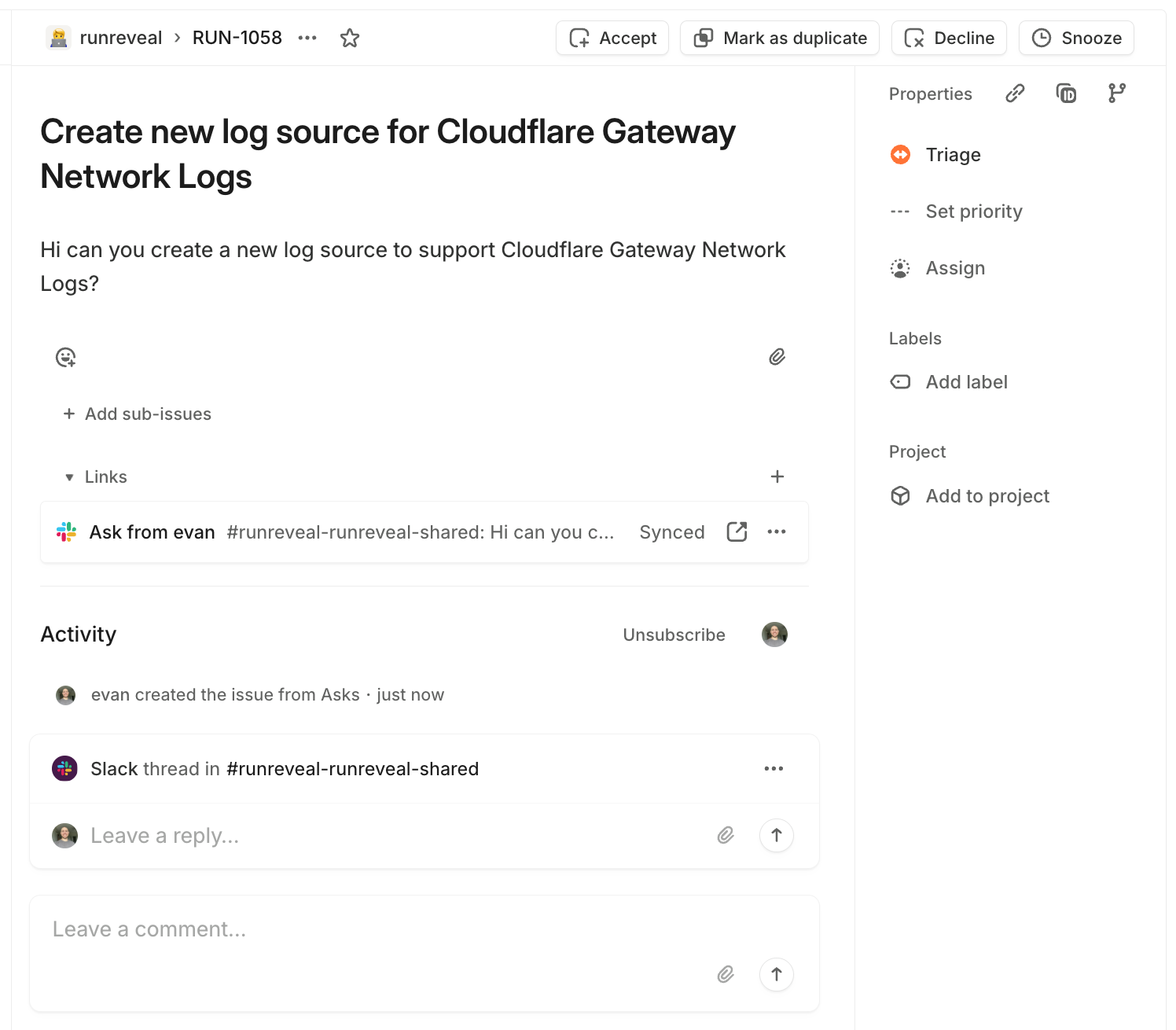Viewport: 1176px width, 1030px height.
Task: Click Add label in Labels section
Action: pyautogui.click(x=966, y=382)
